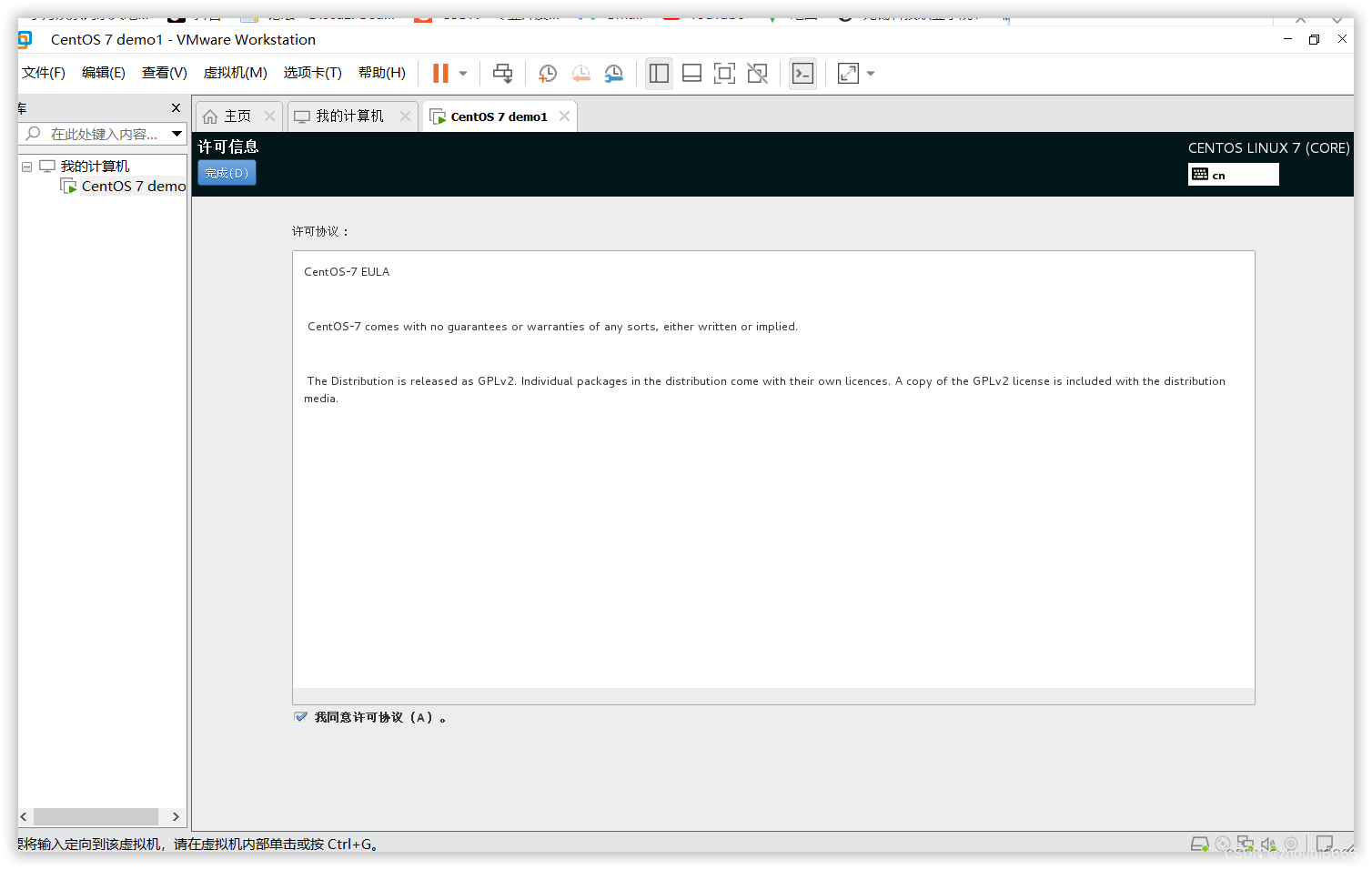
Task: Click the CENTOS LINUX 7 (CORE) label
Action: 1268,147
